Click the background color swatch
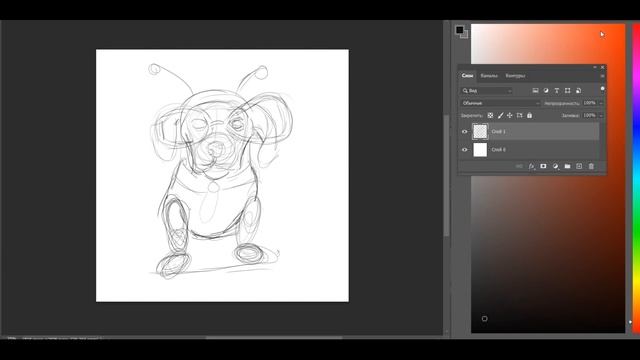The image size is (640, 360). (465, 35)
